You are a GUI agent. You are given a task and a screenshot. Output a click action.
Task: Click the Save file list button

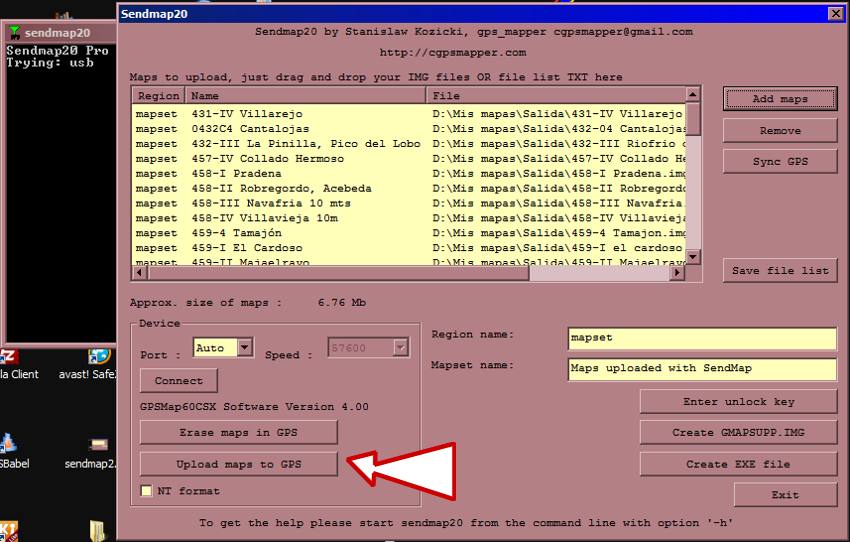780,270
